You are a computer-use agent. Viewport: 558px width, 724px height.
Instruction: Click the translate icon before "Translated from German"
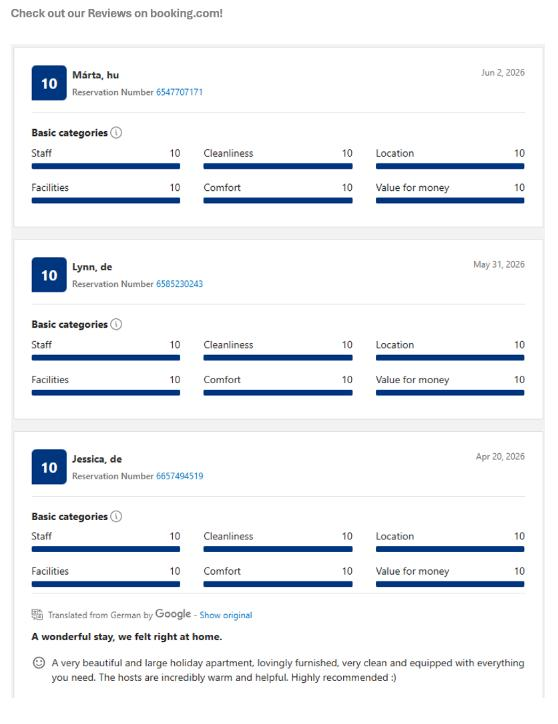(37, 615)
